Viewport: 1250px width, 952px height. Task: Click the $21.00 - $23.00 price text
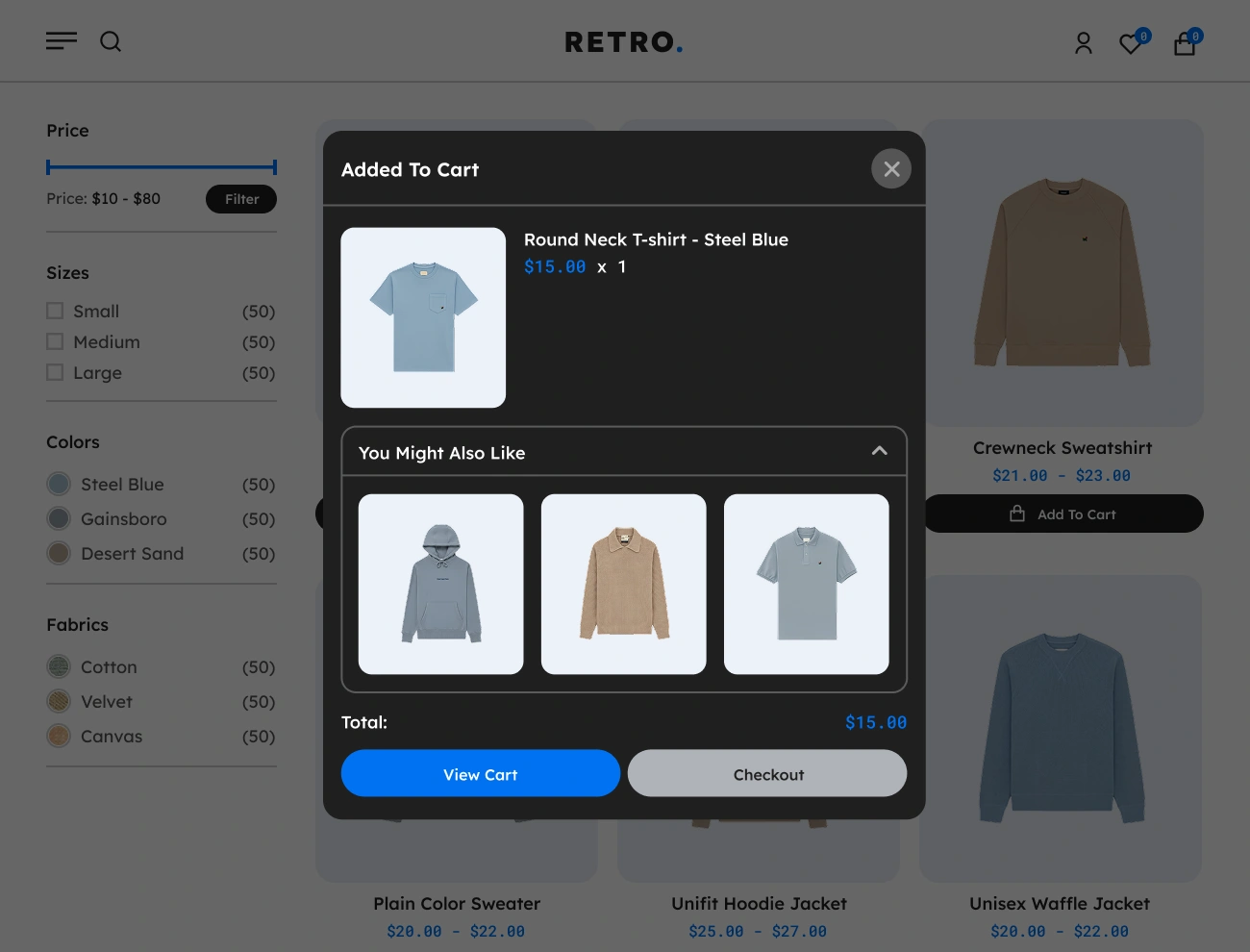pos(1062,475)
